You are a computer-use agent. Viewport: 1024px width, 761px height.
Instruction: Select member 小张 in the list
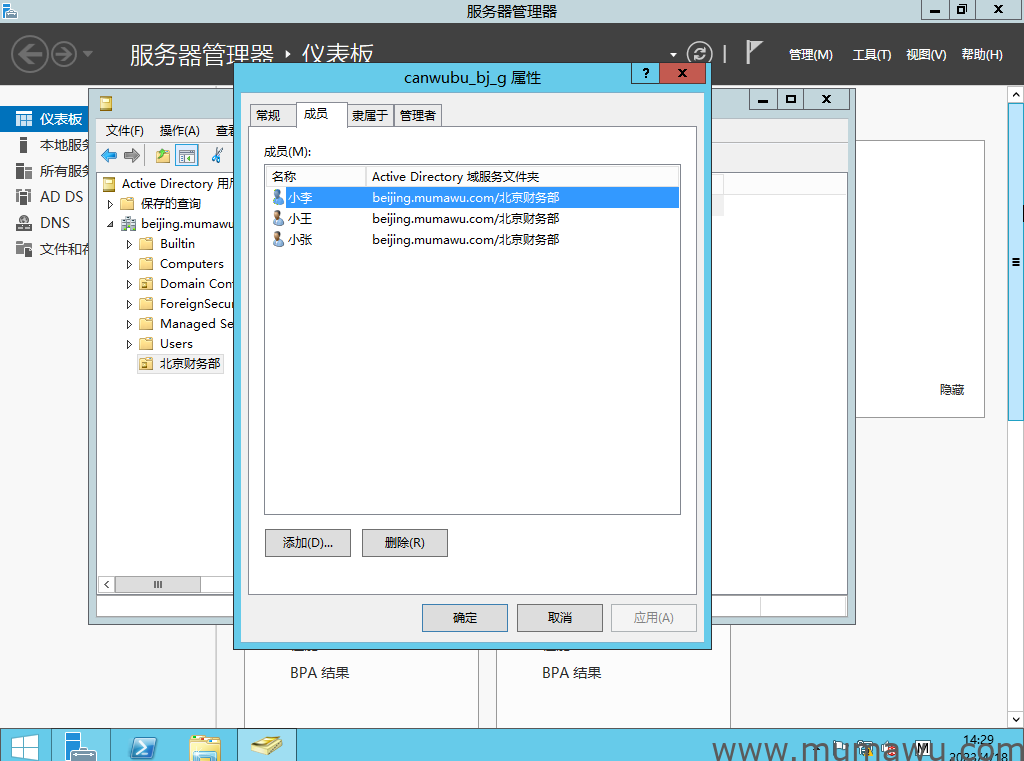[299, 240]
